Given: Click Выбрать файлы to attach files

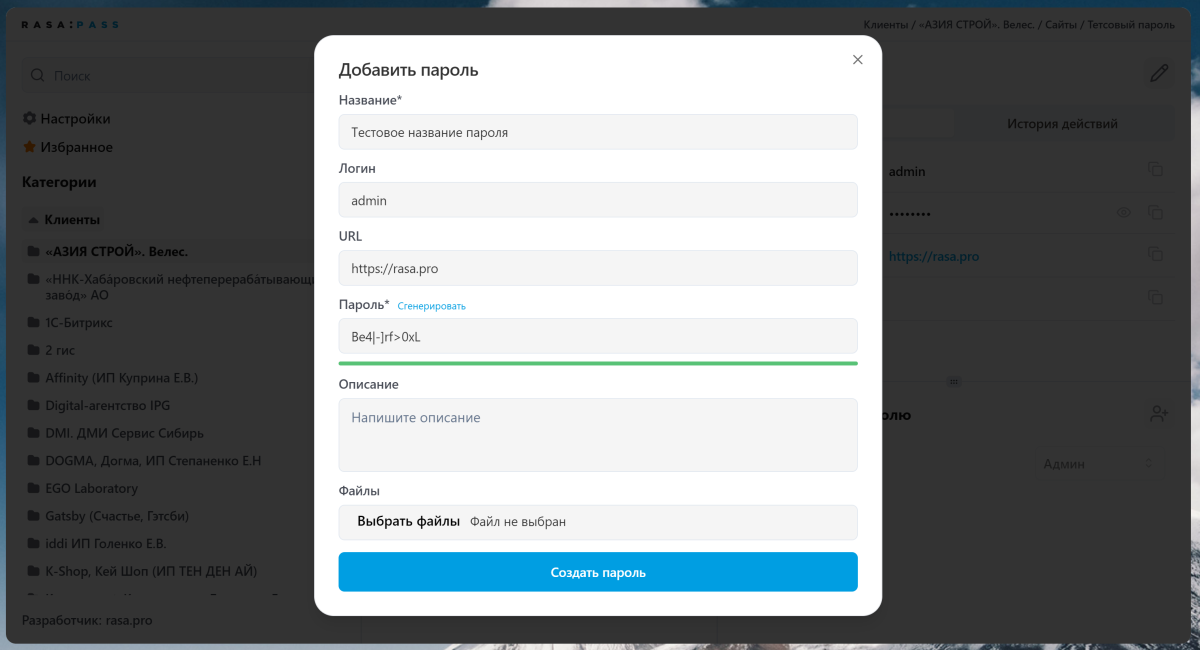Looking at the screenshot, I should point(408,522).
